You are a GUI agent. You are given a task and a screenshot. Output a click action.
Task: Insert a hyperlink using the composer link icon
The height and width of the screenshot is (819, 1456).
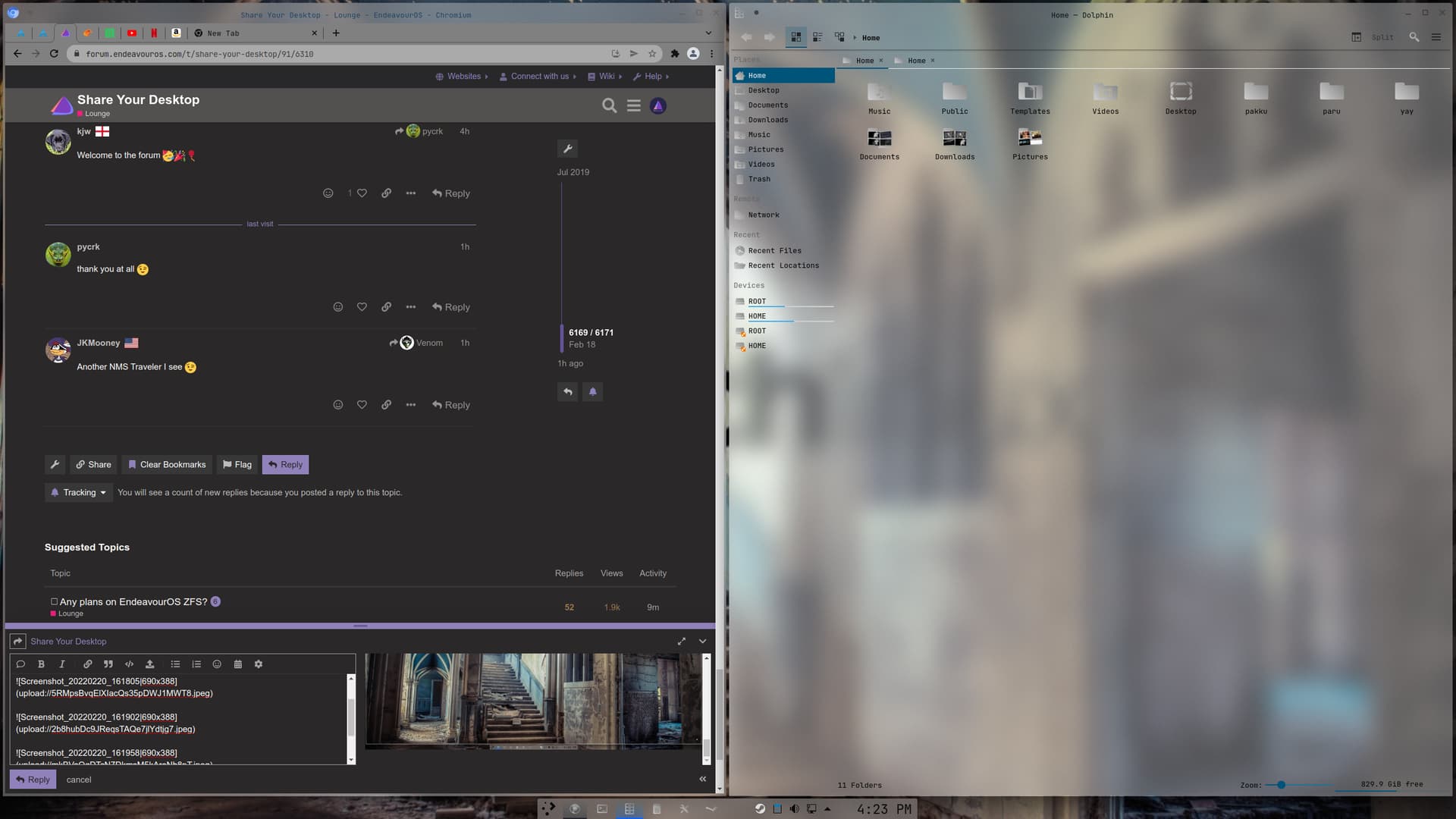point(87,664)
